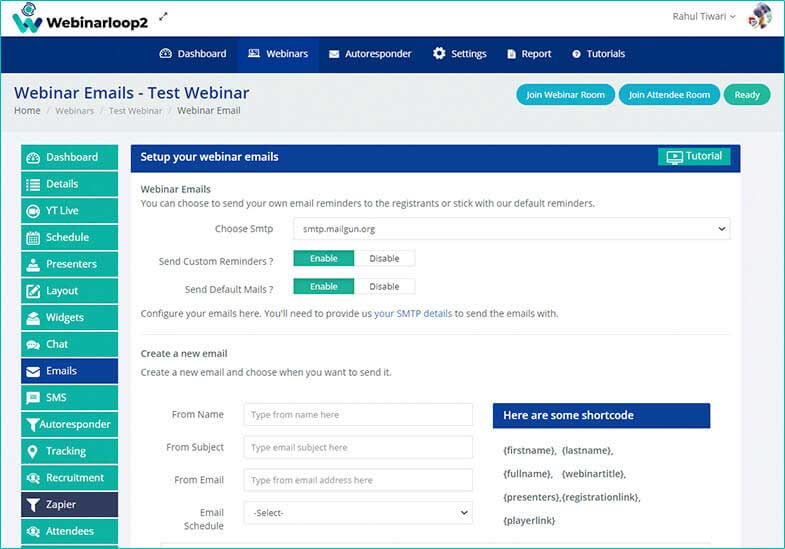Focus the From Subject input field
Screen dimensions: 785x549
click(x=358, y=447)
